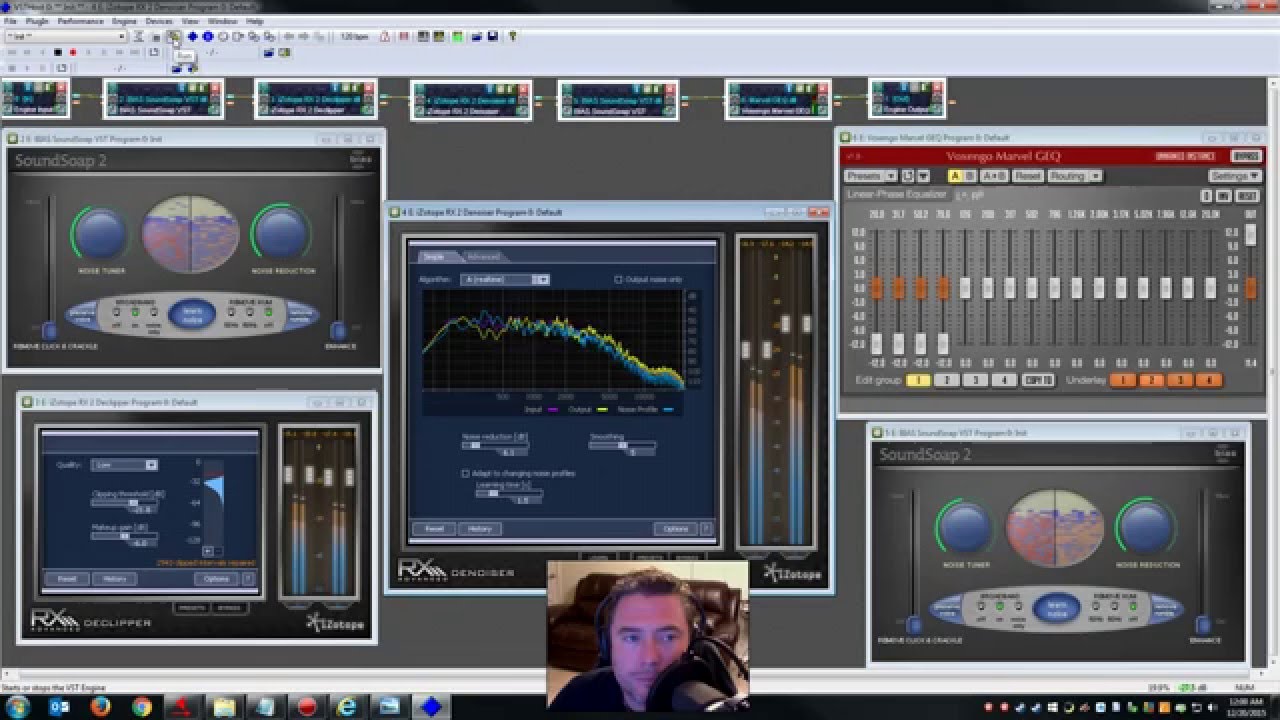Select Edit group 2 in Voxengo GEQ
Viewport: 1280px width, 720px height.
coord(947,380)
